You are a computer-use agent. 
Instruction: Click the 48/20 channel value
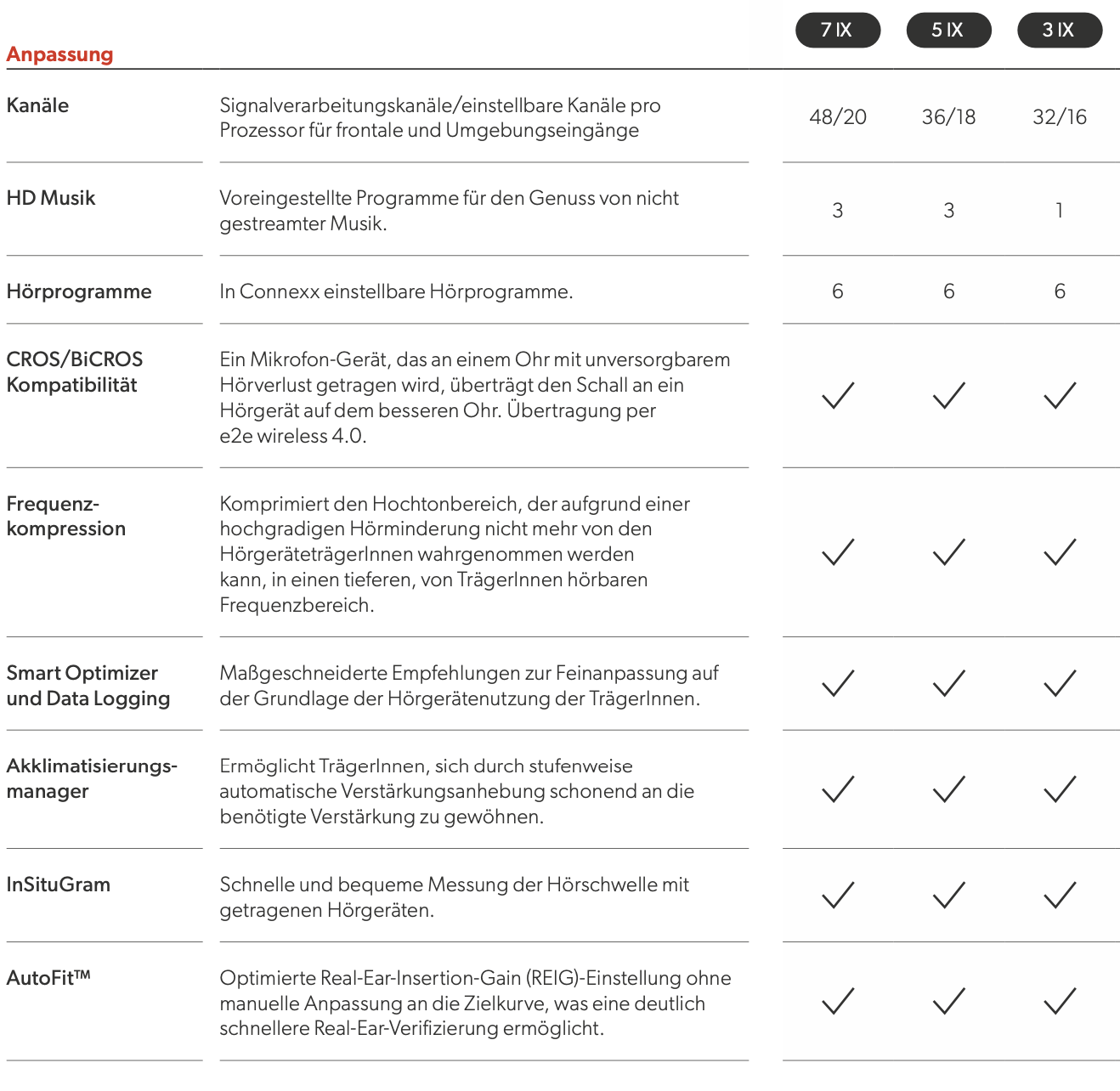pos(838,117)
